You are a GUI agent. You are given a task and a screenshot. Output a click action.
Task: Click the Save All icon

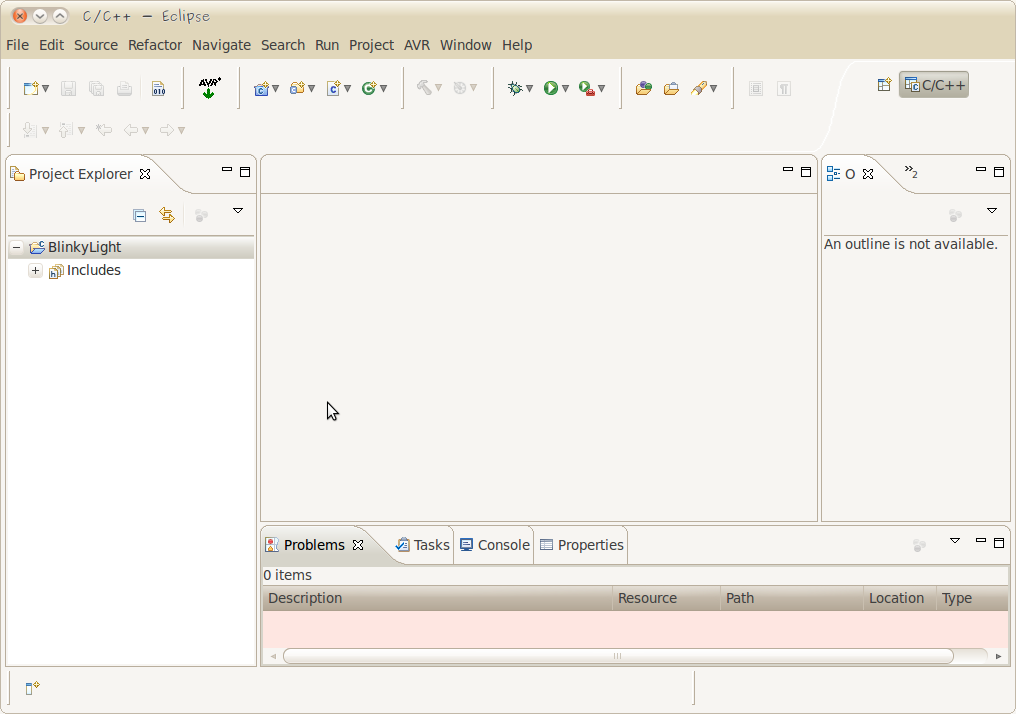pyautogui.click(x=97, y=88)
